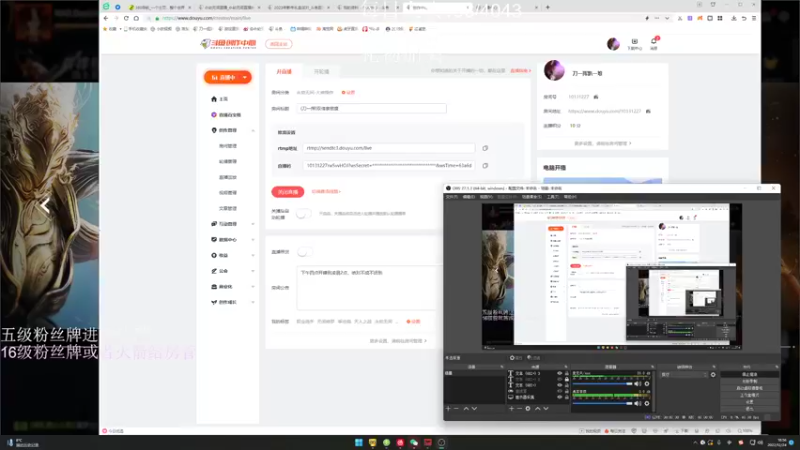Click 开始录制 in OBS controls
Image resolution: width=800 pixels, height=450 pixels.
point(749,381)
